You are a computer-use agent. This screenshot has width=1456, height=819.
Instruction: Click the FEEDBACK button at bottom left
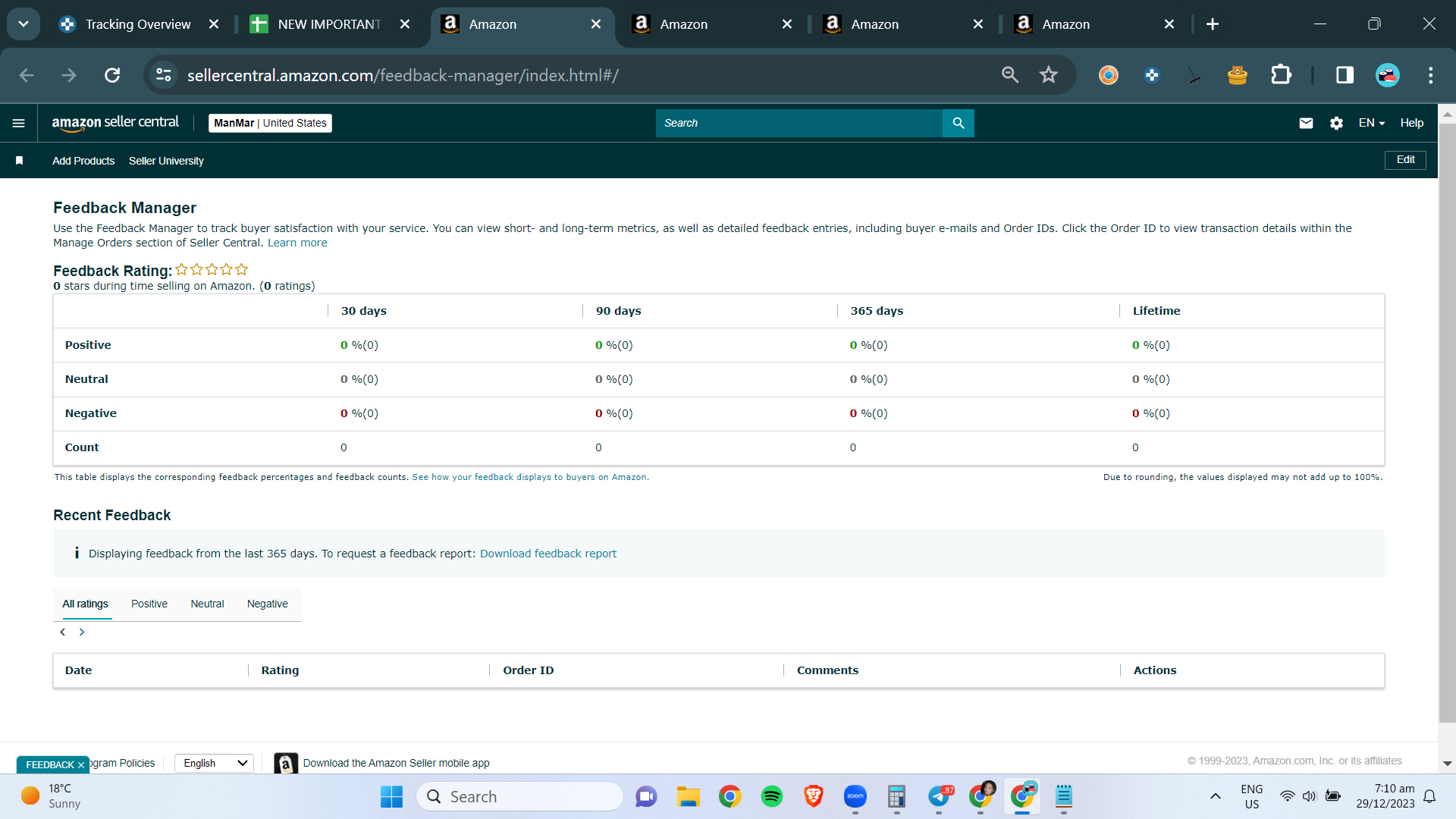coord(50,765)
